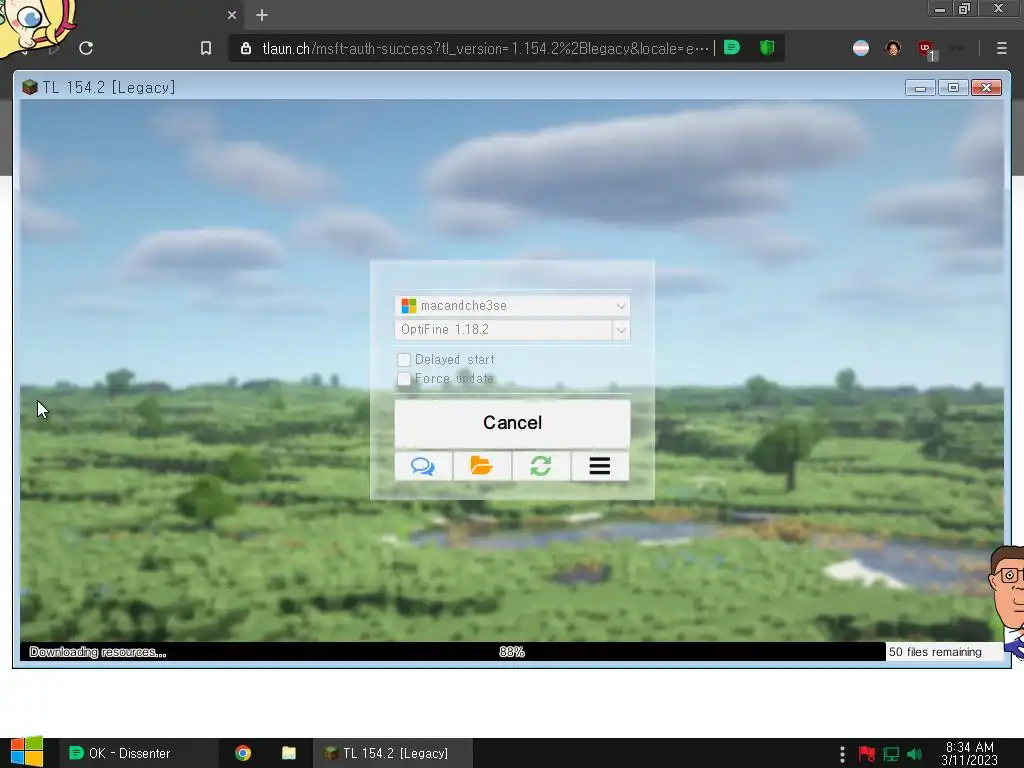
Task: Click the green refresh icon in launcher
Action: (541, 466)
